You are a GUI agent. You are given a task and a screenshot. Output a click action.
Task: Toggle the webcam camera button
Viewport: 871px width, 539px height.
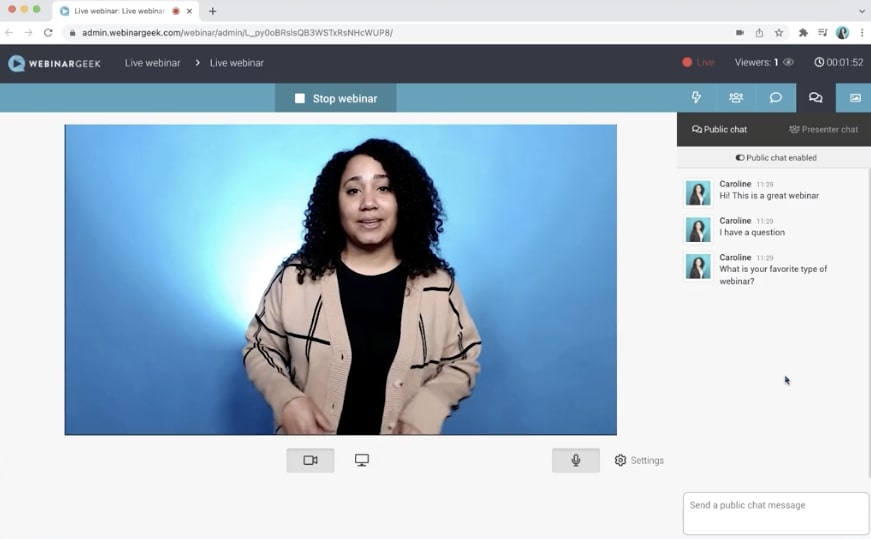point(310,460)
